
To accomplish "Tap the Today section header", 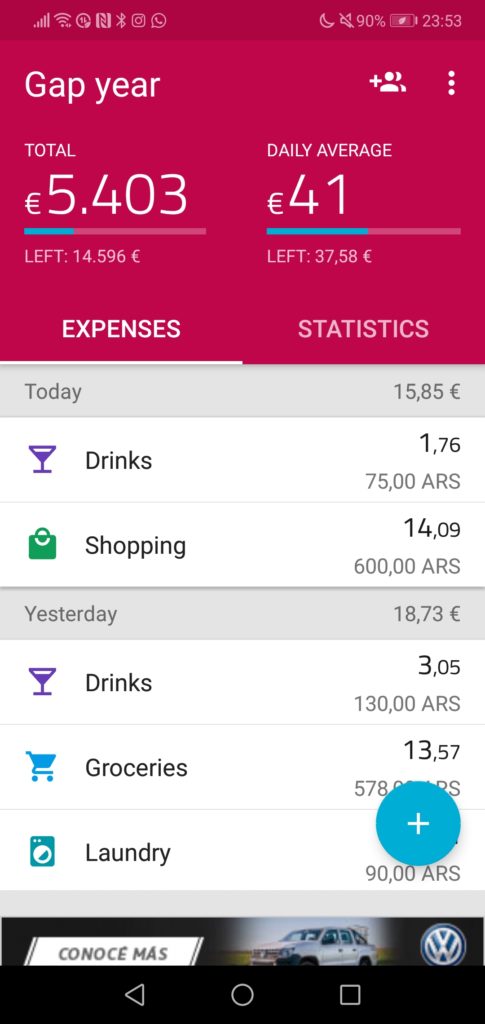I will click(x=242, y=391).
